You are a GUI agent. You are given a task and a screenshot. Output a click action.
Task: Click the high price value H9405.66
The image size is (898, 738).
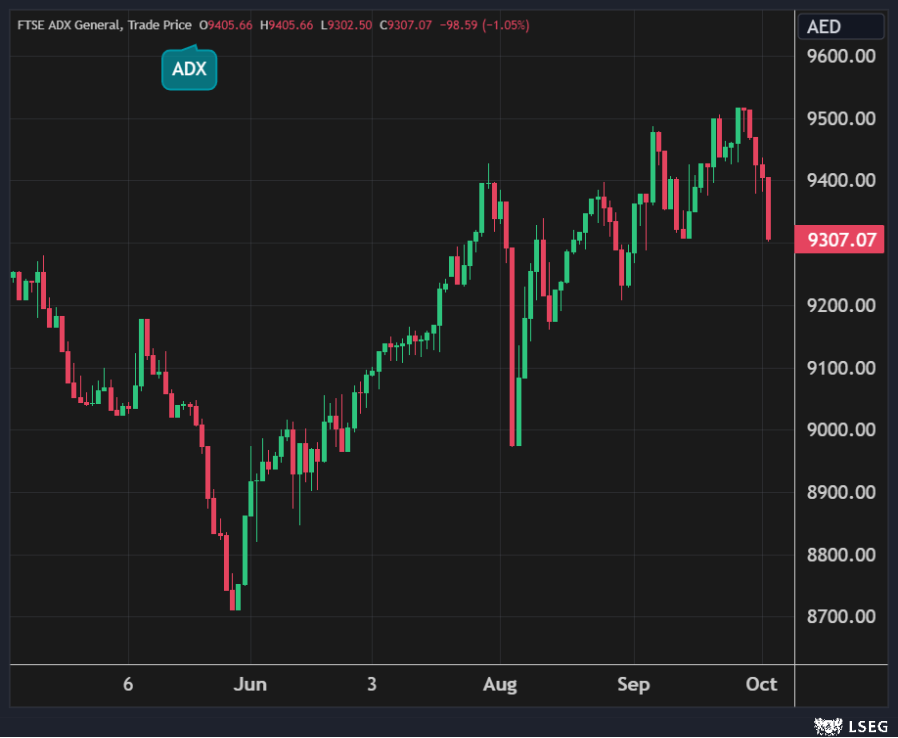click(x=286, y=24)
